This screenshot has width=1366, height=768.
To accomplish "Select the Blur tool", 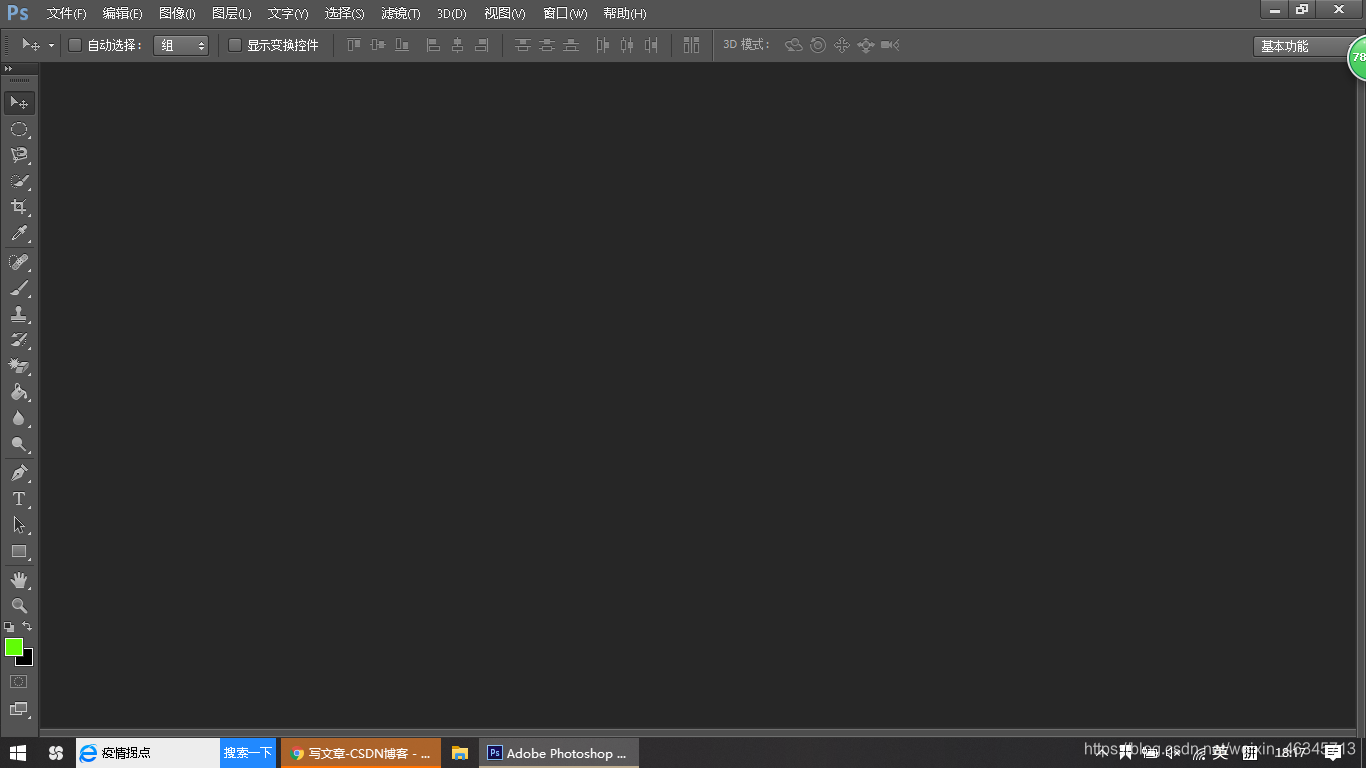I will pyautogui.click(x=19, y=418).
